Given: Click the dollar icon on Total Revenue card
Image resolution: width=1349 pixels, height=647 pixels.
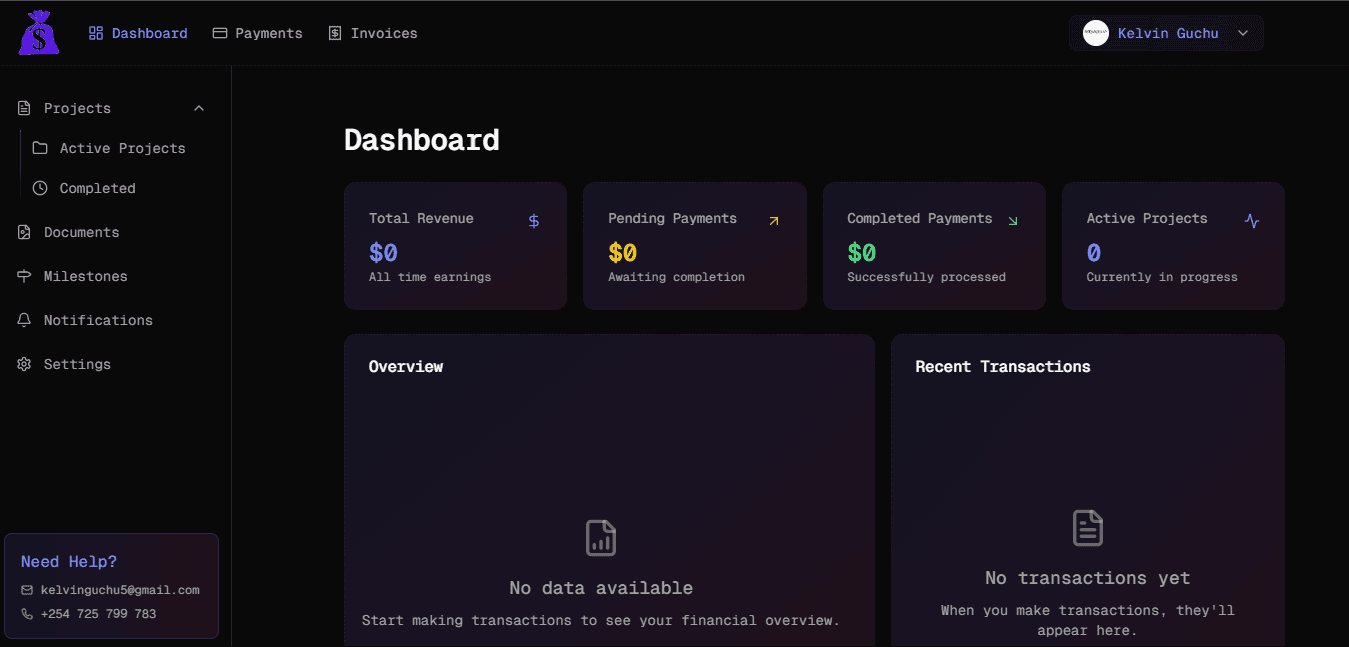Looking at the screenshot, I should point(533,220).
